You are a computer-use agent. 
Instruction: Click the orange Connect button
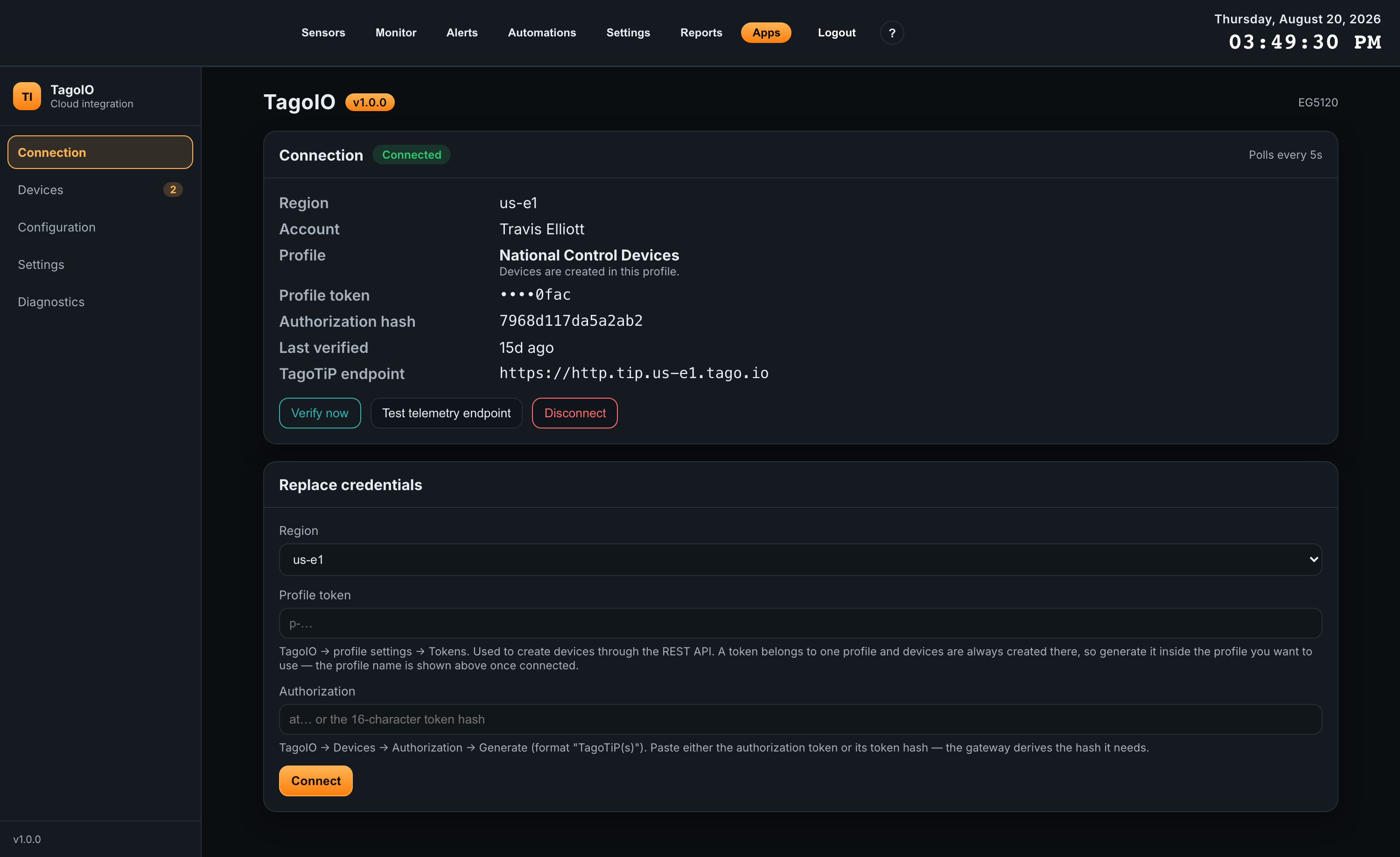(316, 781)
